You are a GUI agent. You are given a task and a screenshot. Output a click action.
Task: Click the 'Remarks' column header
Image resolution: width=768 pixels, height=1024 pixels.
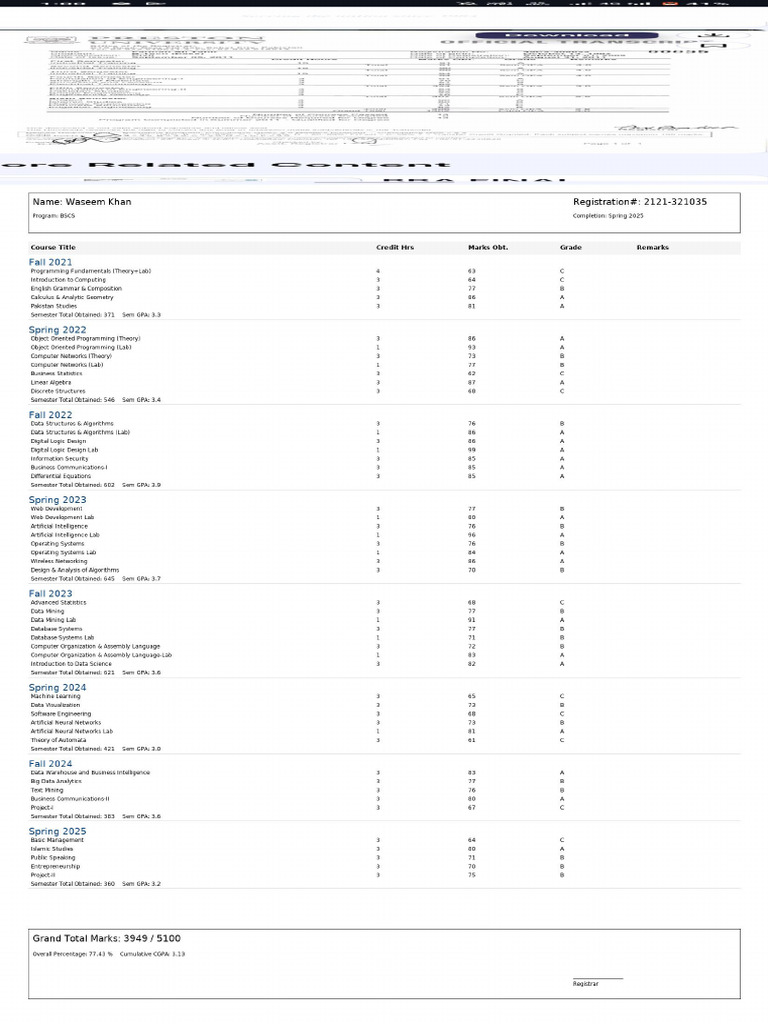[652, 248]
